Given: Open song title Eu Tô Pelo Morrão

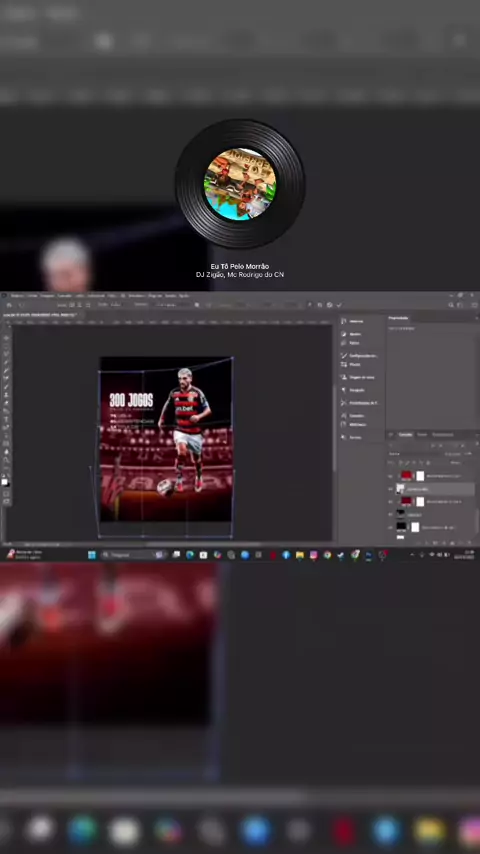Looking at the screenshot, I should [240, 266].
